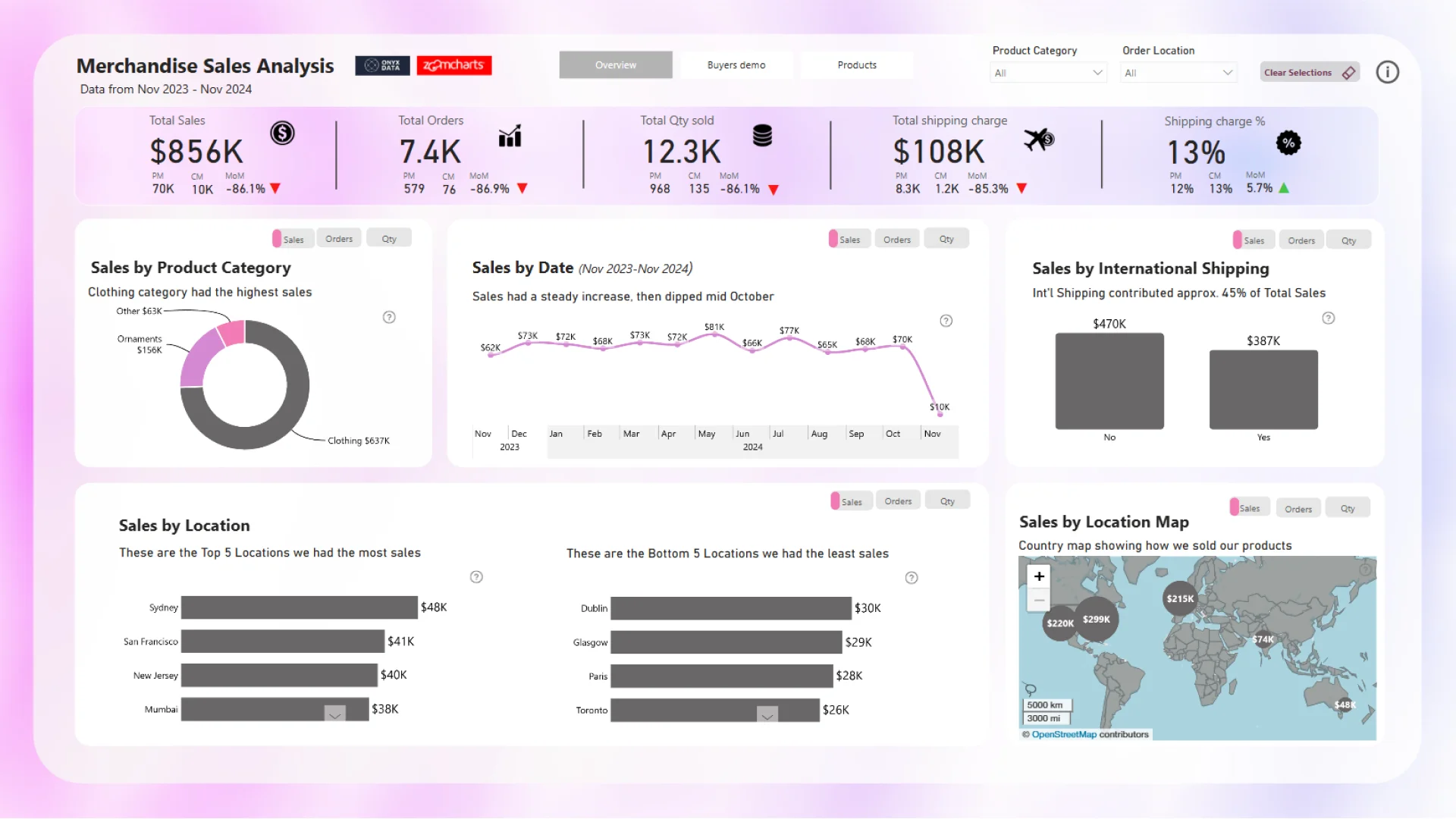
Task: Open the Product Category dropdown
Action: 1050,73
